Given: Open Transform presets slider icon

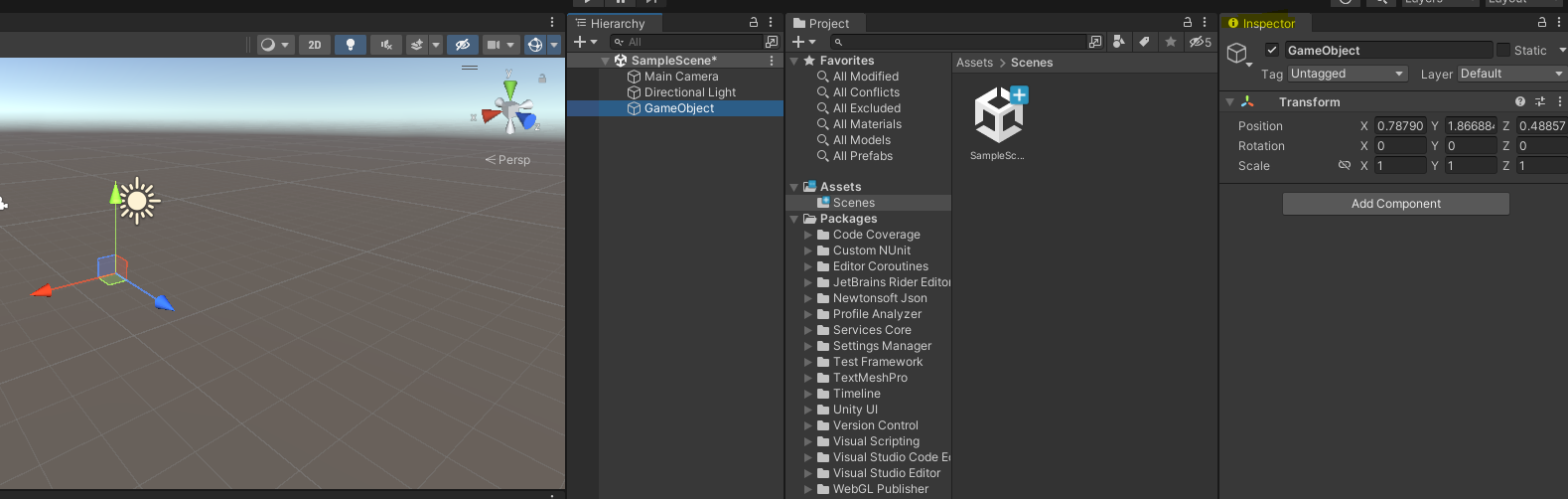Looking at the screenshot, I should pos(1540,101).
